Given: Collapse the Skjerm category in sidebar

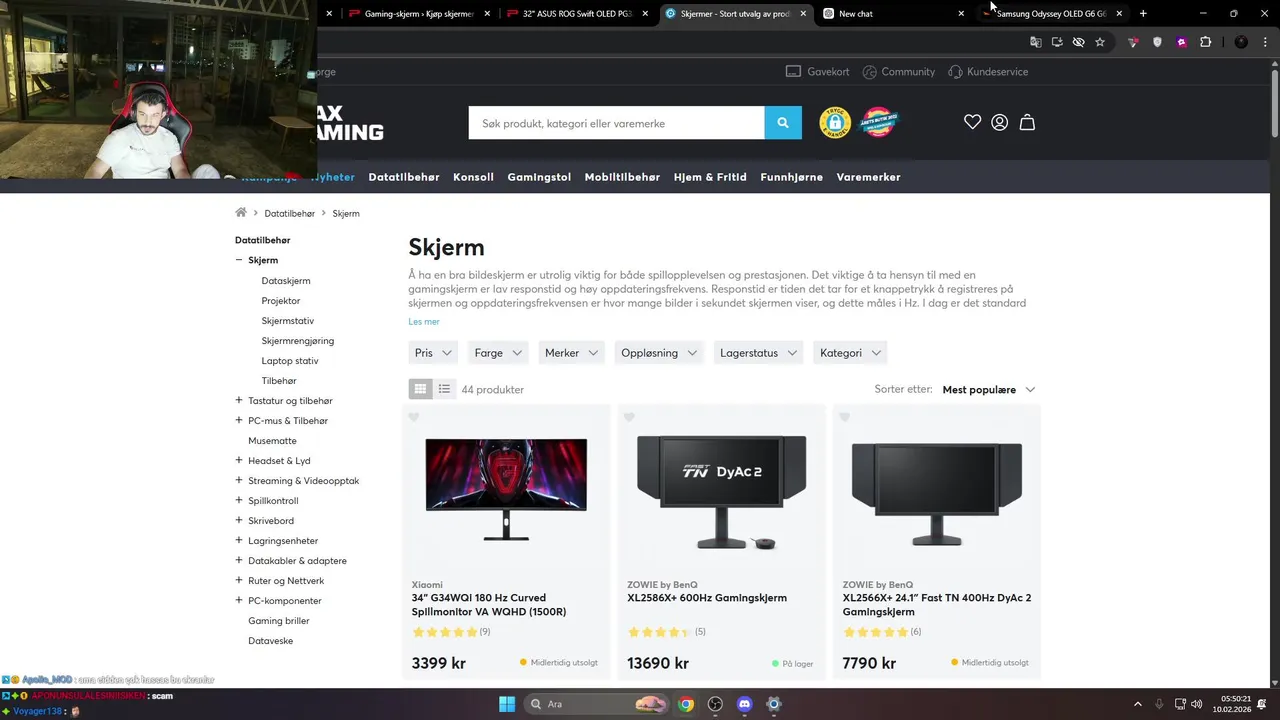Looking at the screenshot, I should click(x=239, y=260).
